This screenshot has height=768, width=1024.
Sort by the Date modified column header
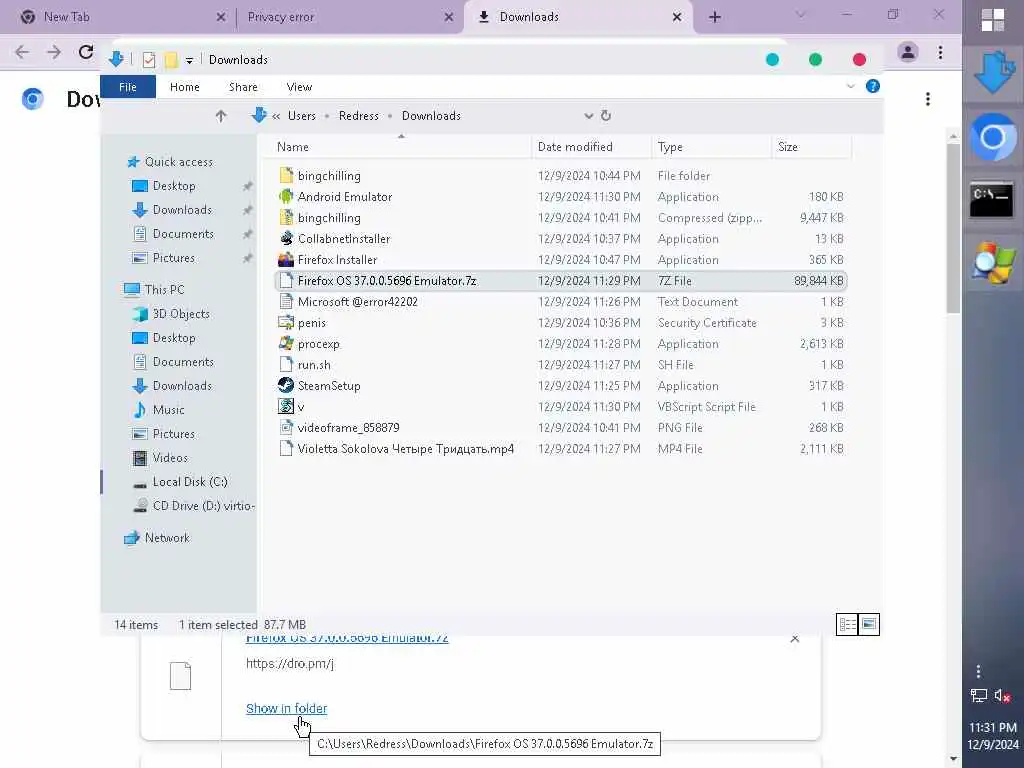point(591,147)
